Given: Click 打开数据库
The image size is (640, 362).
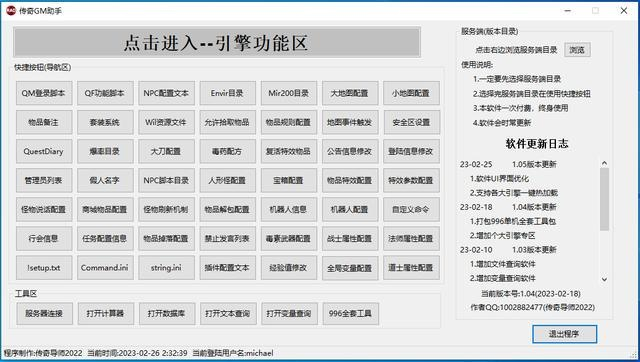Looking at the screenshot, I should click(x=167, y=313).
